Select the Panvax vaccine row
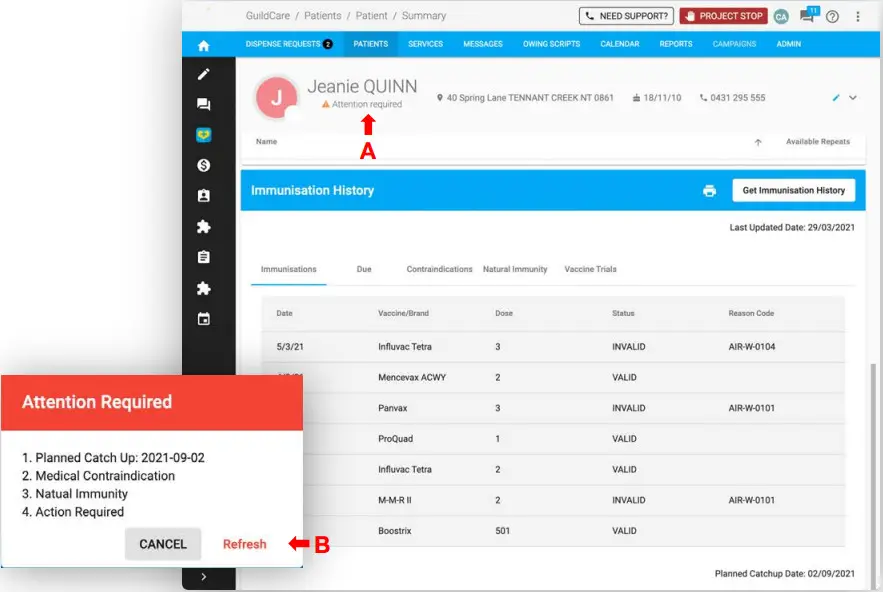 (x=553, y=408)
